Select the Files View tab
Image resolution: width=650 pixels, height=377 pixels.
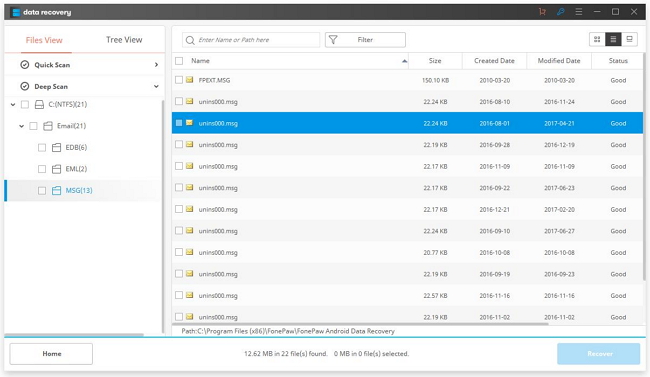click(44, 40)
